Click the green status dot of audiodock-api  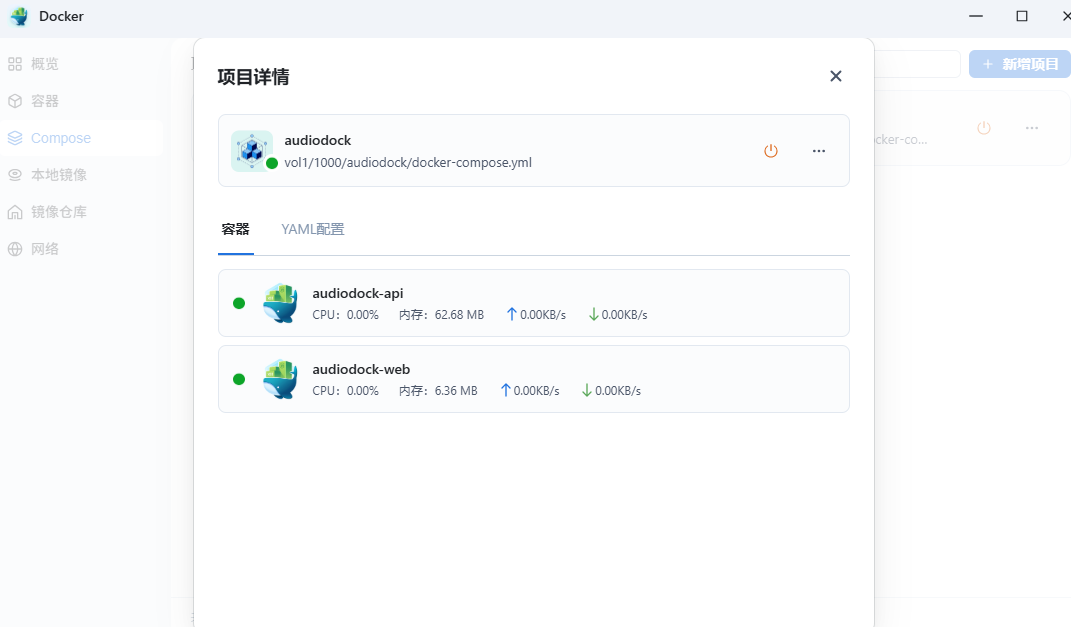point(239,303)
